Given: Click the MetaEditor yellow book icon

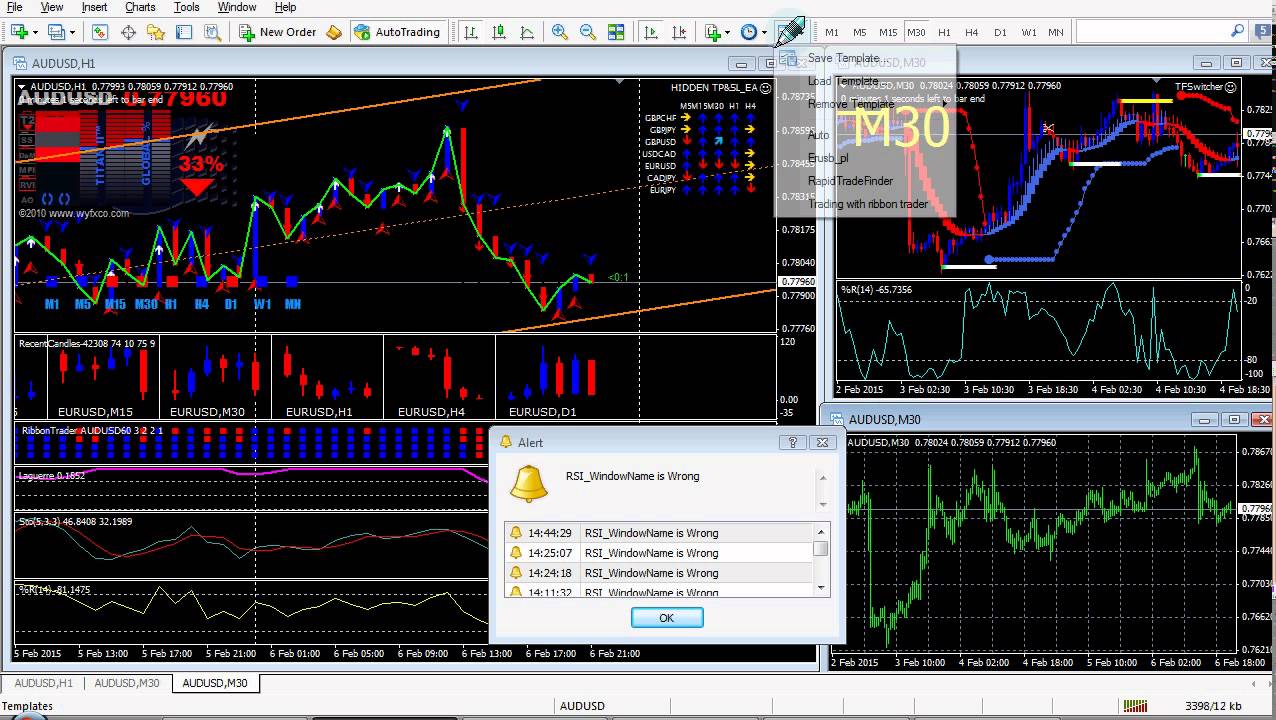Looking at the screenshot, I should point(334,32).
